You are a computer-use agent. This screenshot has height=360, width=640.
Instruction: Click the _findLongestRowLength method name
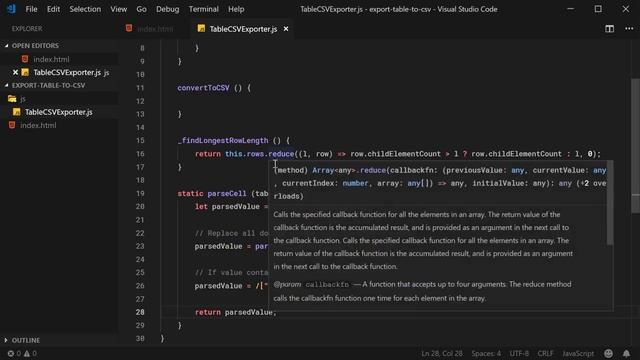pos(223,140)
